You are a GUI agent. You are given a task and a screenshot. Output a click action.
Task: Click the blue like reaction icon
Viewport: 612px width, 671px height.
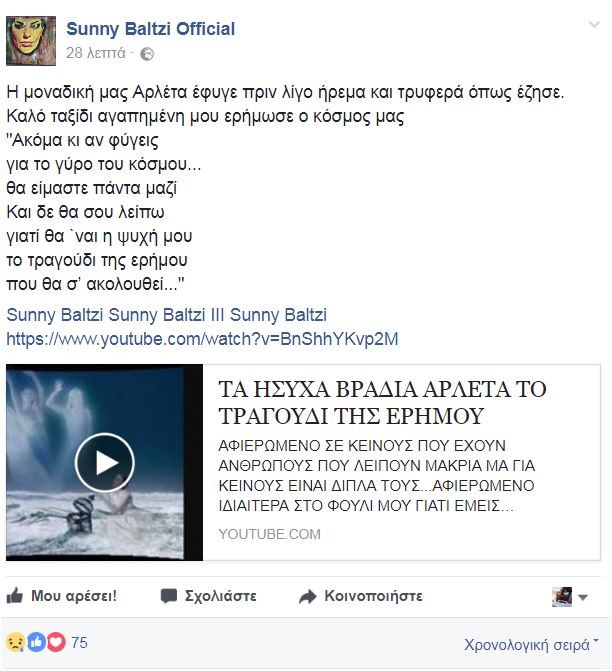pyautogui.click(x=36, y=642)
